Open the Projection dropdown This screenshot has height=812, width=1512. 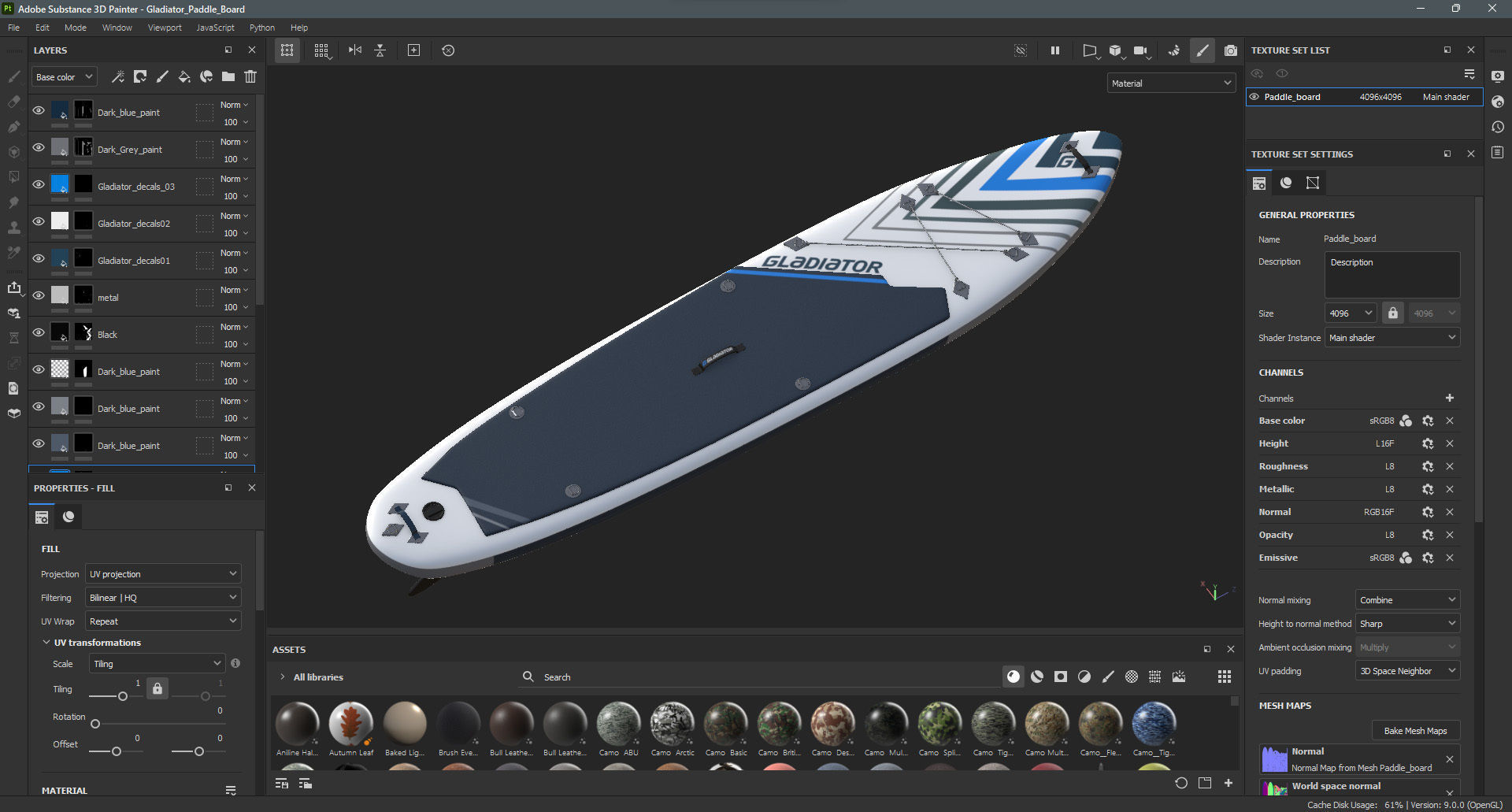[x=163, y=573]
